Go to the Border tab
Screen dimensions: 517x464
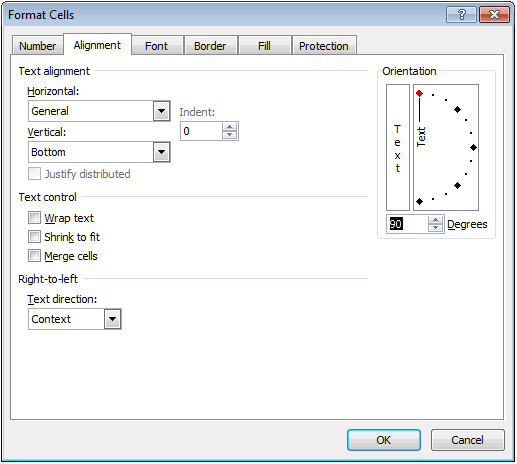pyautogui.click(x=210, y=45)
